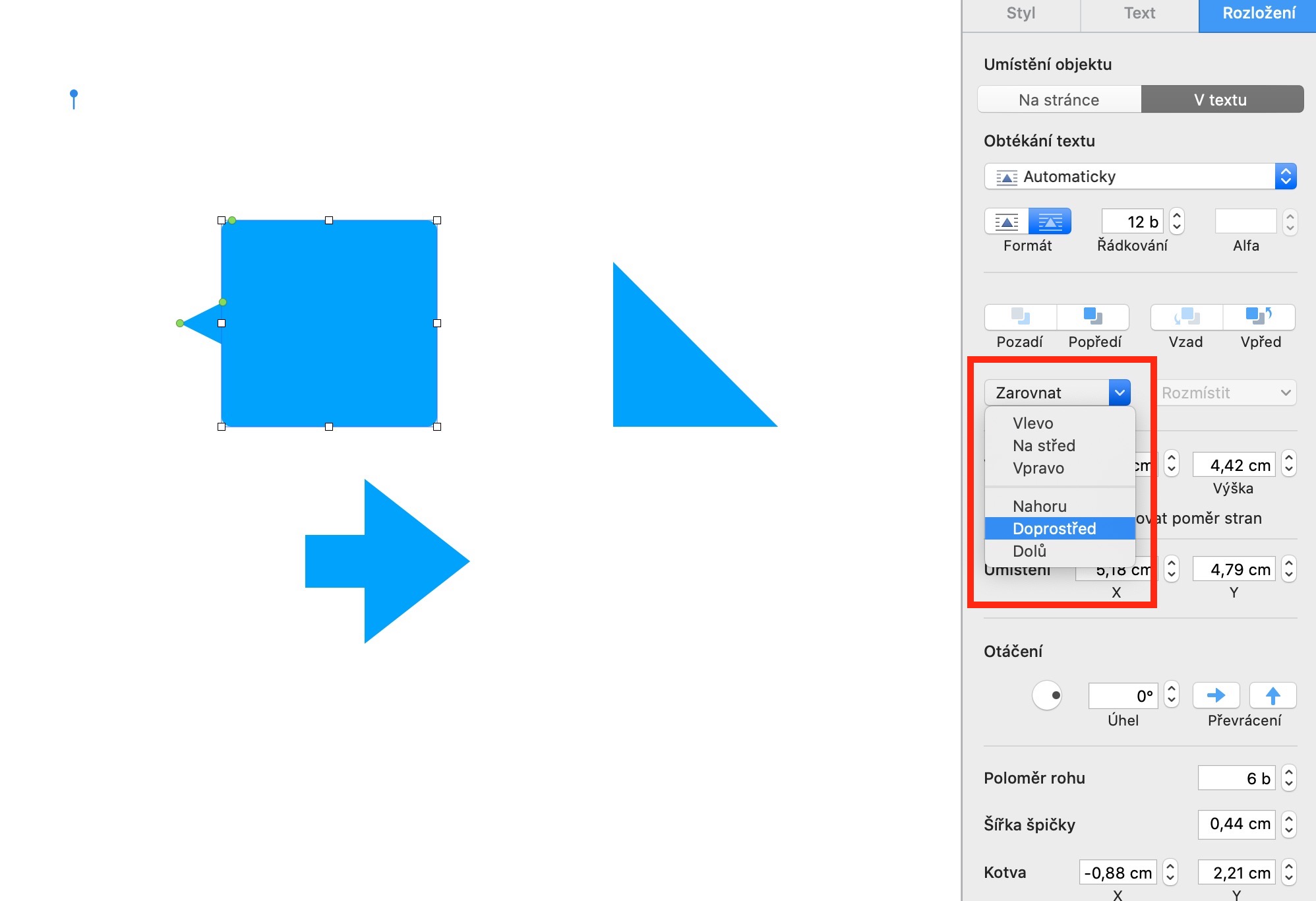Click the Popředí bring-to-front icon
Image resolution: width=1316 pixels, height=901 pixels.
pos(1093,317)
